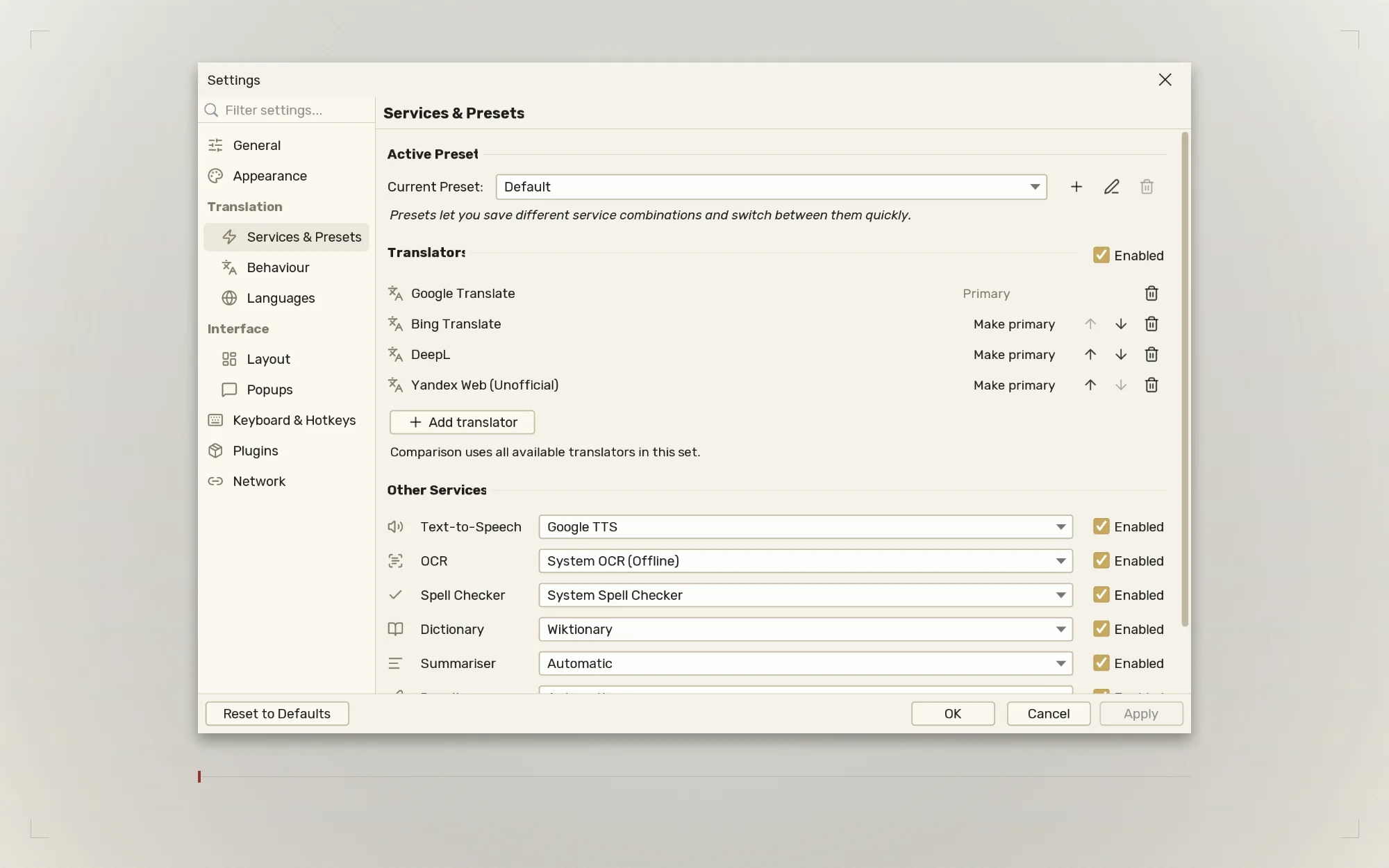Image resolution: width=1389 pixels, height=868 pixels.
Task: Click the Bing Translate row label
Action: [456, 324]
